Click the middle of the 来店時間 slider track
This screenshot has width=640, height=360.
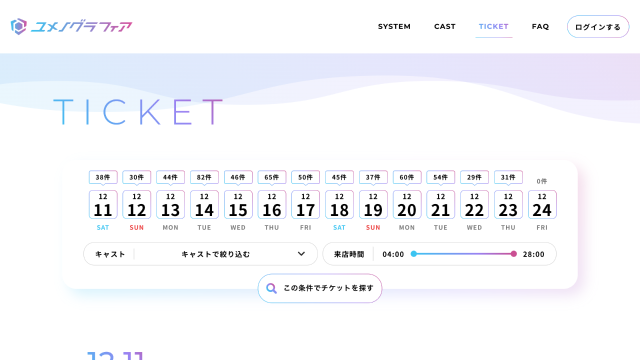click(x=464, y=254)
